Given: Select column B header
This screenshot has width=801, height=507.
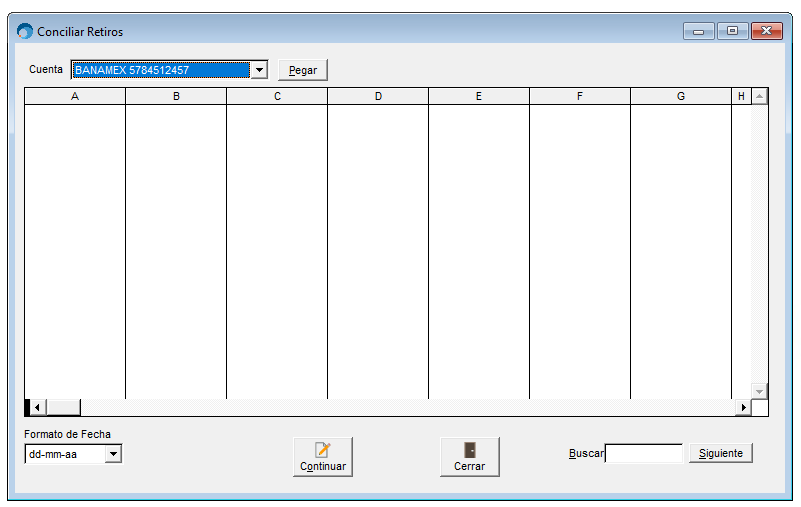Looking at the screenshot, I should [176, 96].
